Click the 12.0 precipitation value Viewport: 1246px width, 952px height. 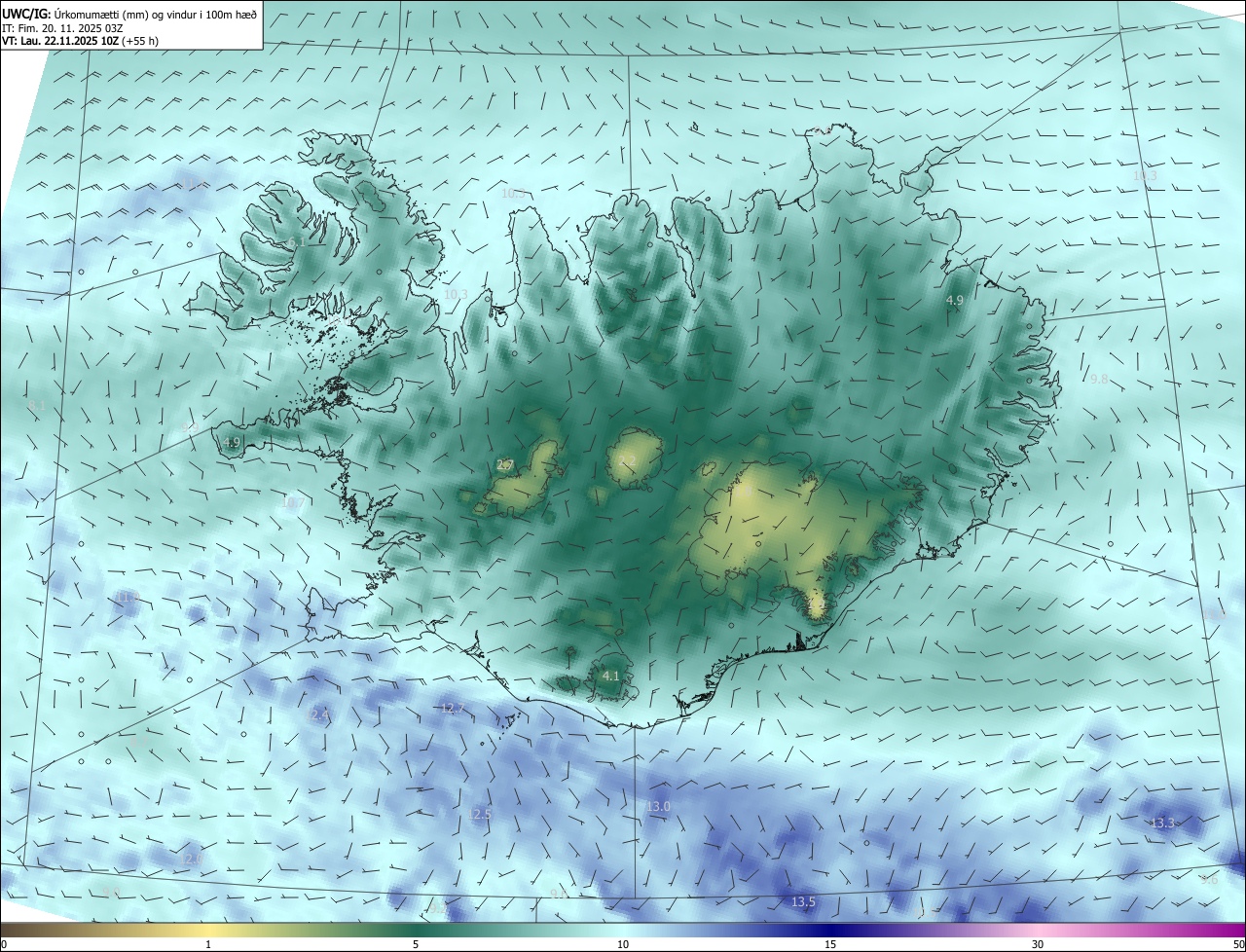(x=193, y=860)
